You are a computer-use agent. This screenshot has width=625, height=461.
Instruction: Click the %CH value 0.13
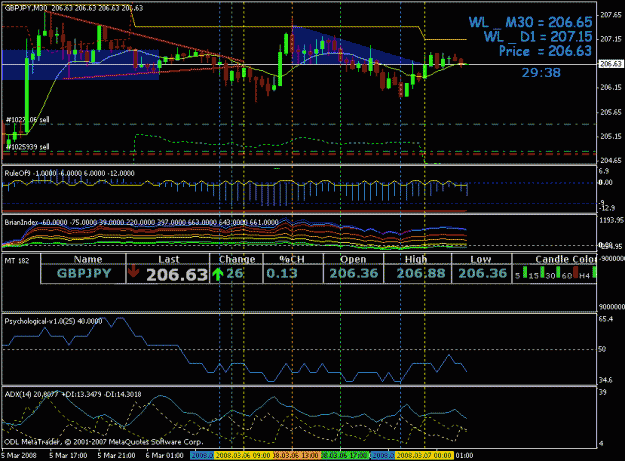tap(282, 273)
